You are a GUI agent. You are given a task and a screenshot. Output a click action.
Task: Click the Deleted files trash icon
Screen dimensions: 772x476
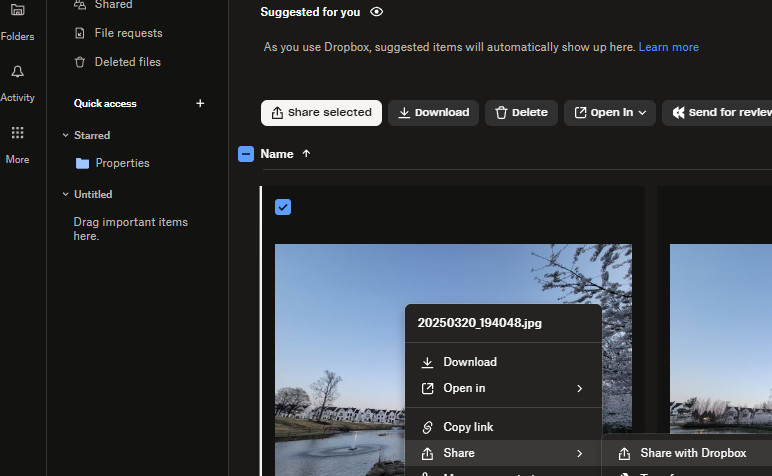[x=80, y=62]
